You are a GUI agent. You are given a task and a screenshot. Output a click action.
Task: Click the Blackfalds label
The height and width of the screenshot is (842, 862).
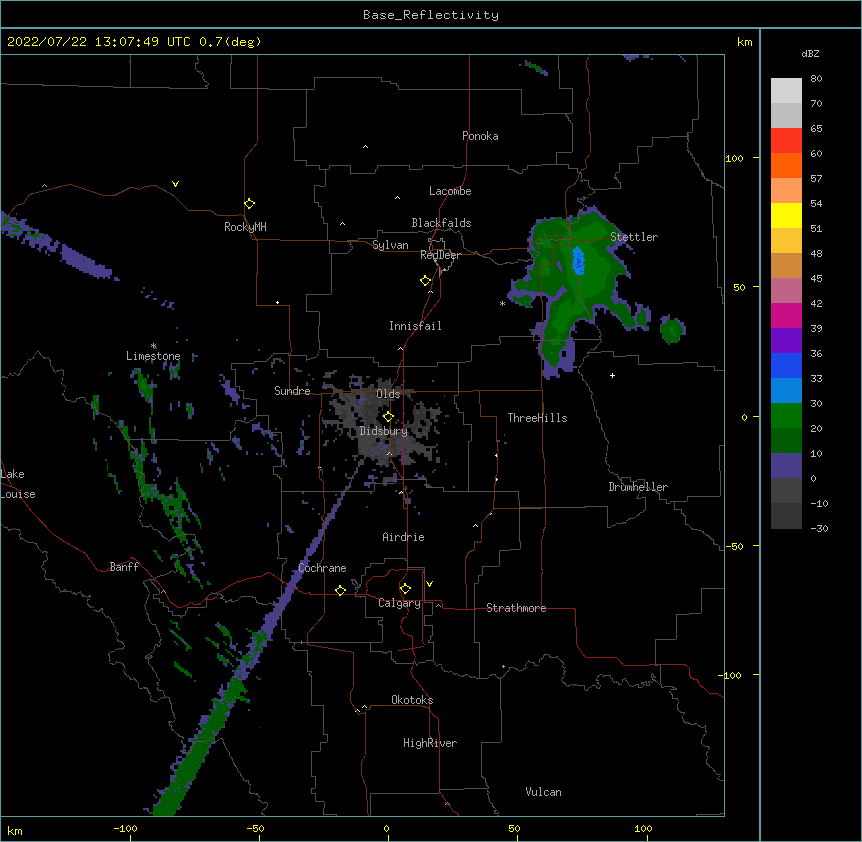click(441, 223)
